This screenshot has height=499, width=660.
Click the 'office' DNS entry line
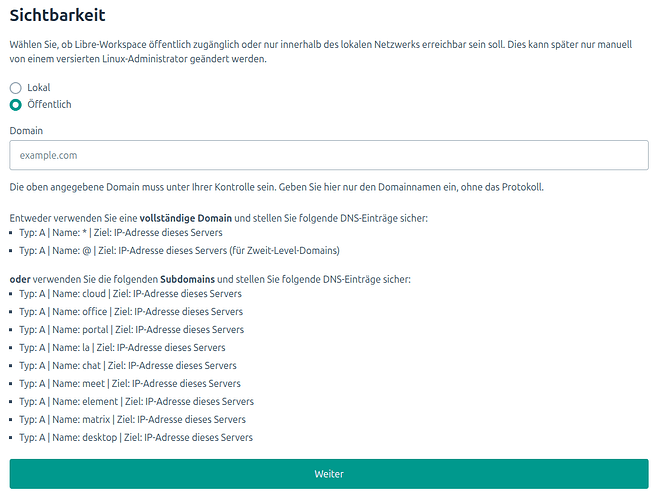click(130, 312)
